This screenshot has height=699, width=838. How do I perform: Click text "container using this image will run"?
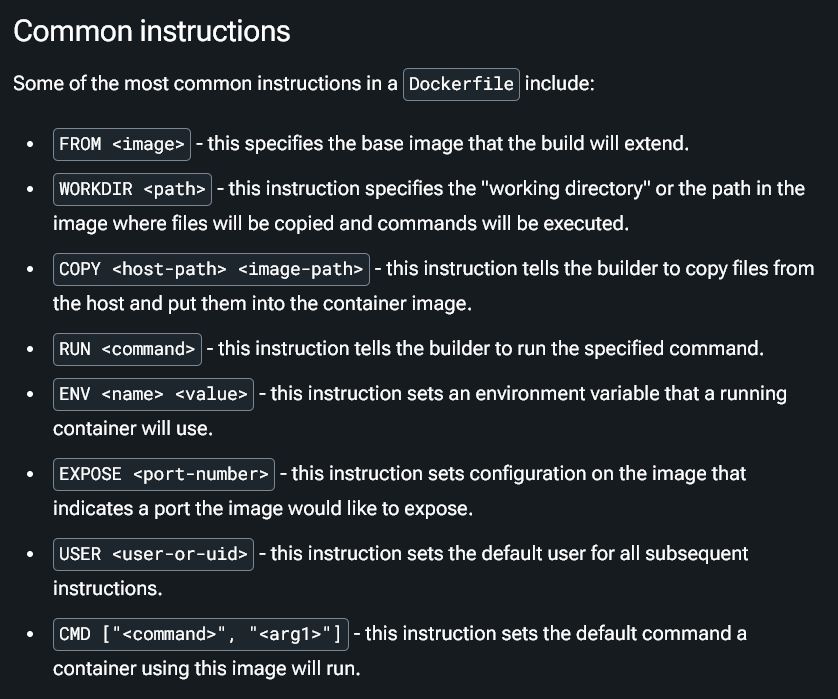[206, 669]
